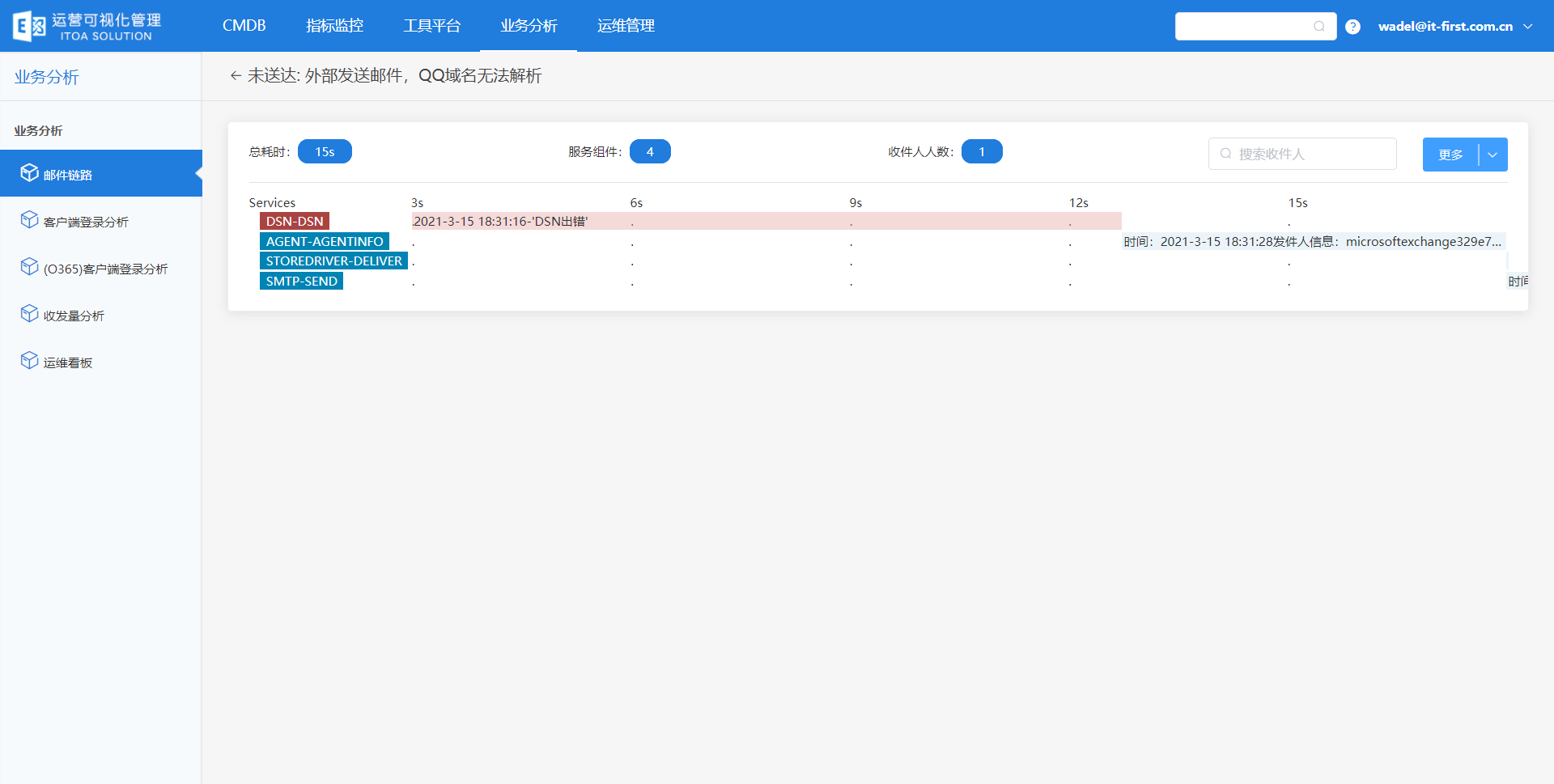Click the 收件人人数 label

921,151
